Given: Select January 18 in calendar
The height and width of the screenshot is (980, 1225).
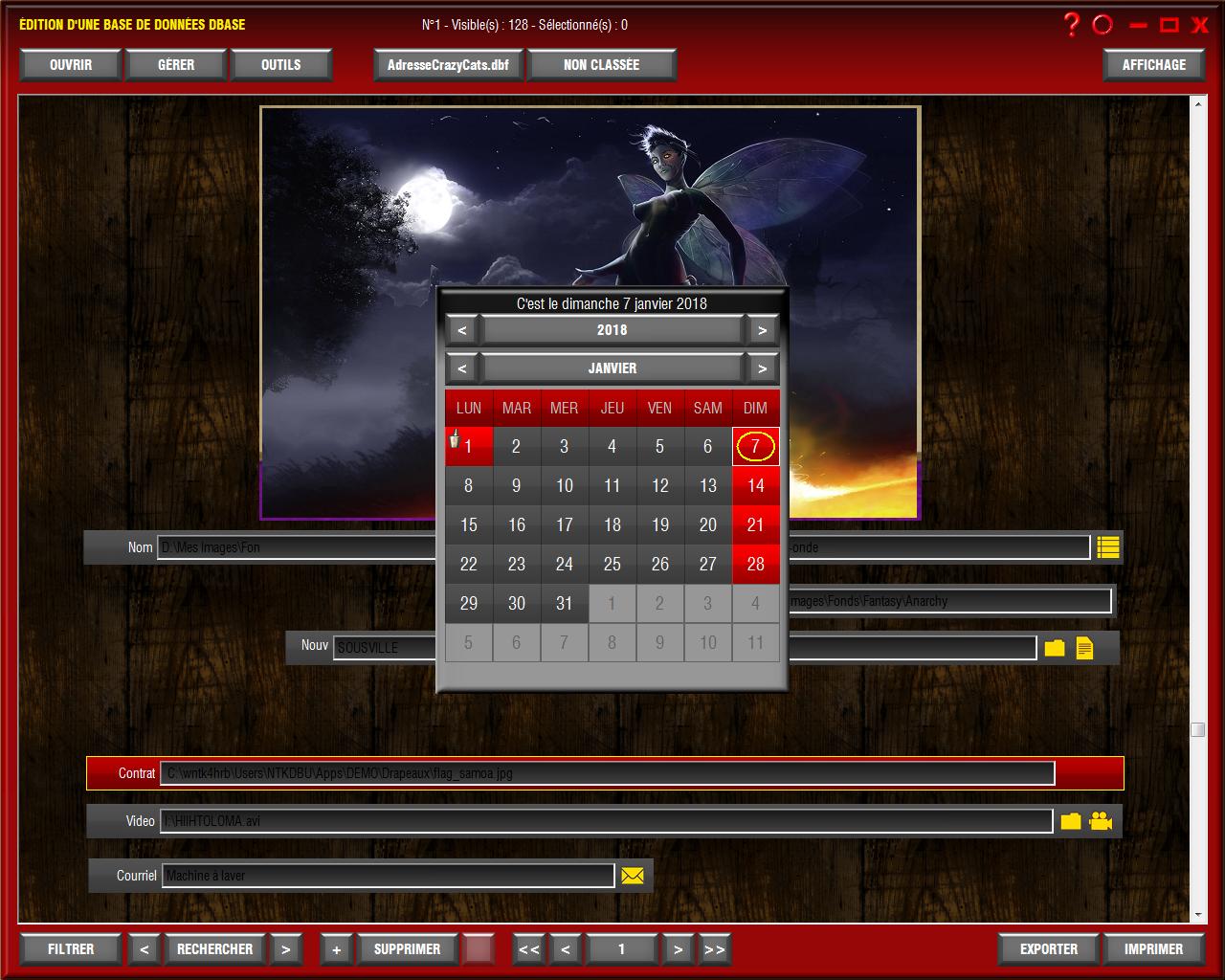Looking at the screenshot, I should click(612, 525).
